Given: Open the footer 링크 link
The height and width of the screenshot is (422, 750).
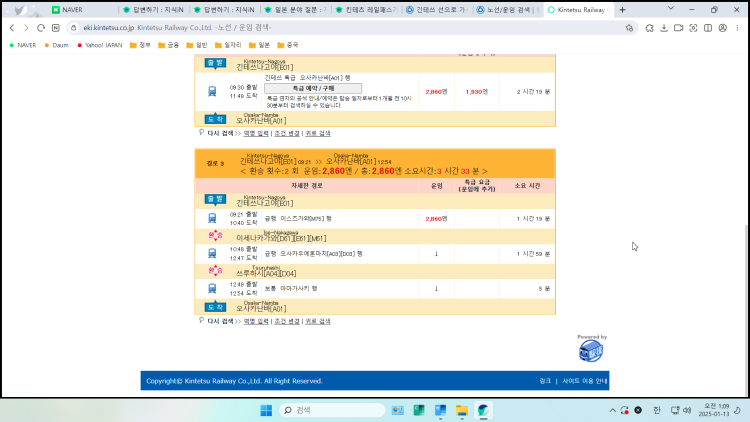Looking at the screenshot, I should 545,381.
